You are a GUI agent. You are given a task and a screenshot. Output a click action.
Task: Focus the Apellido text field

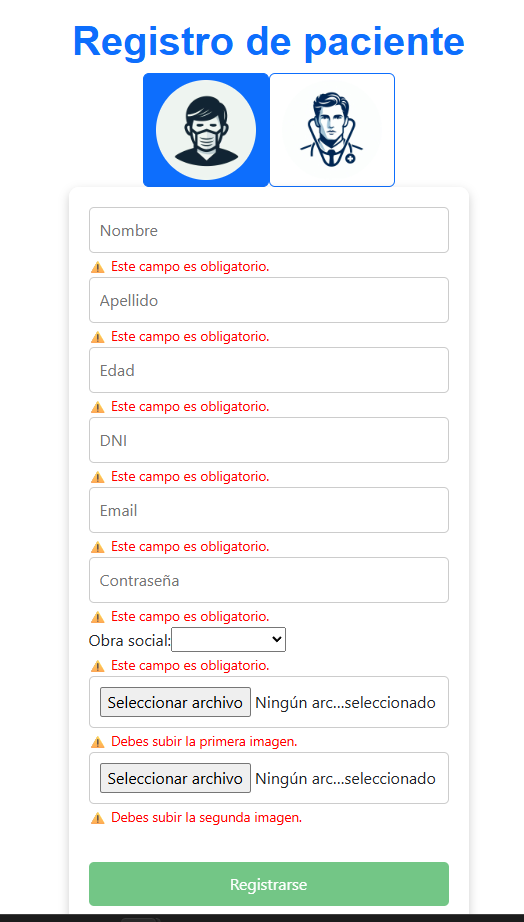(269, 300)
